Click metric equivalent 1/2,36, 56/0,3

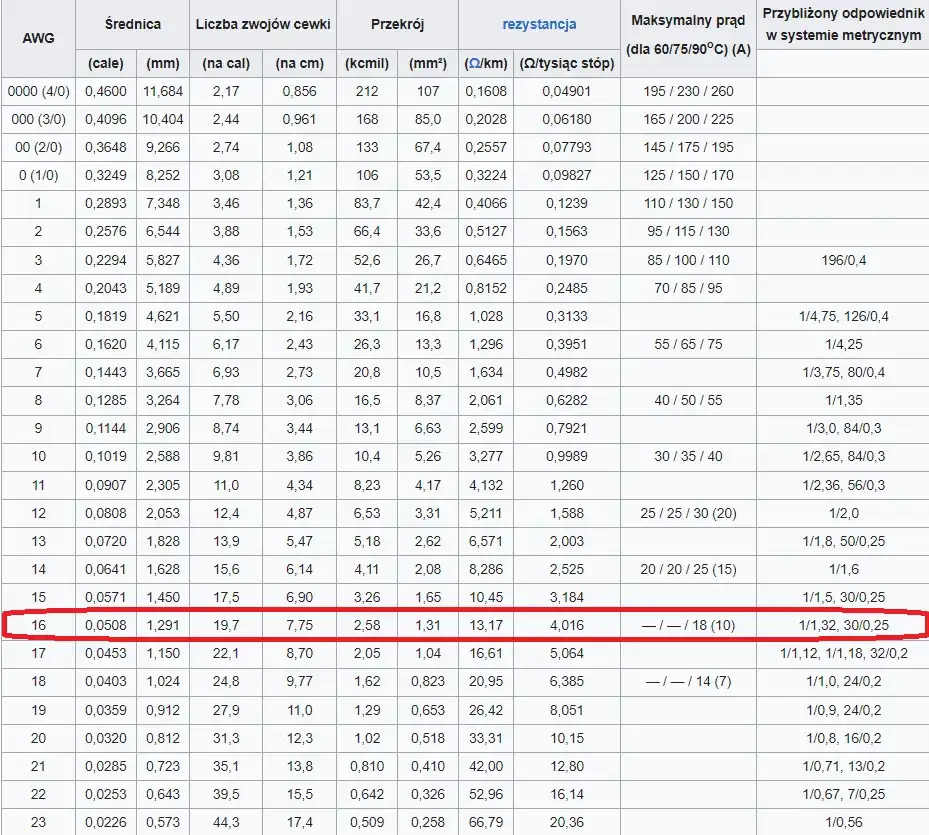(x=844, y=485)
